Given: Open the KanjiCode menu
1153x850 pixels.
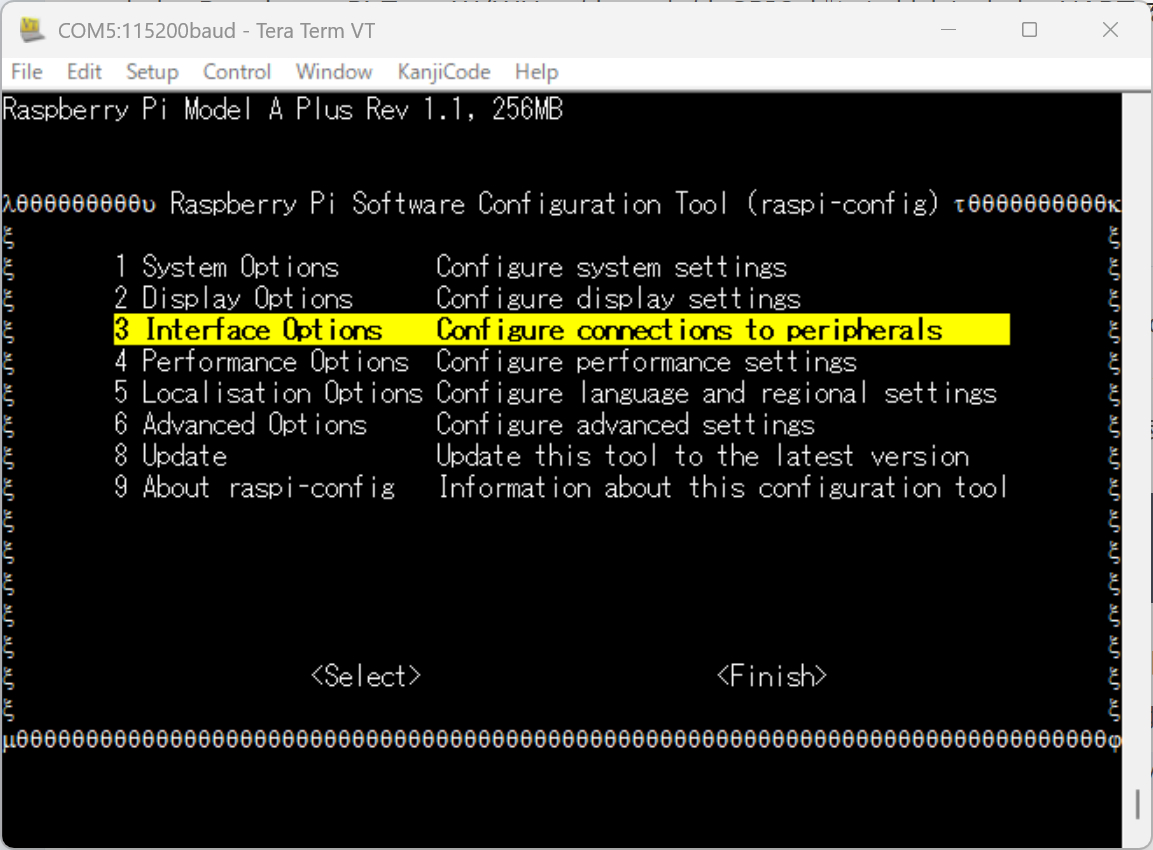Looking at the screenshot, I should (443, 72).
